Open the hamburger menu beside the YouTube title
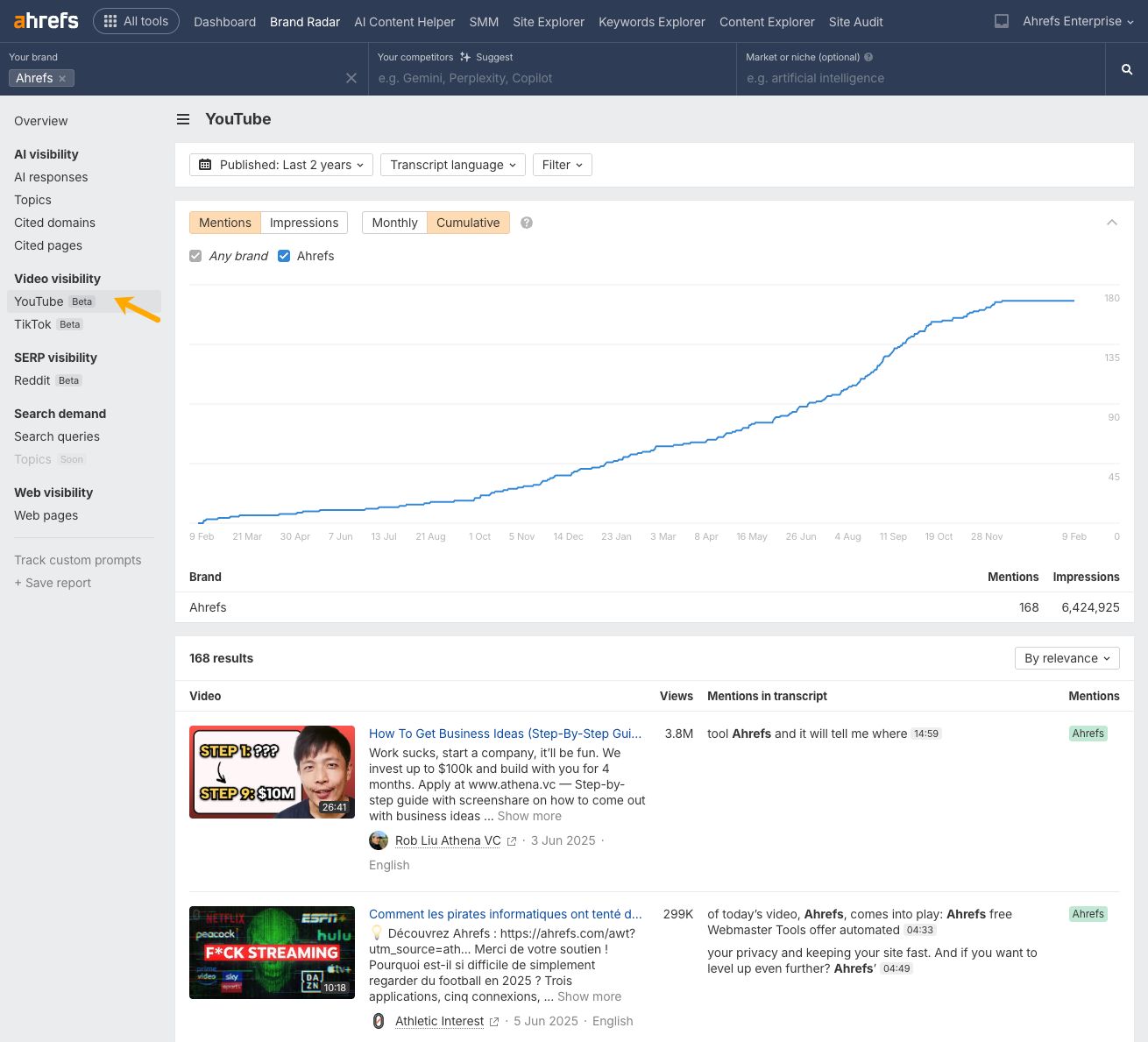This screenshot has height=1042, width=1148. point(183,119)
